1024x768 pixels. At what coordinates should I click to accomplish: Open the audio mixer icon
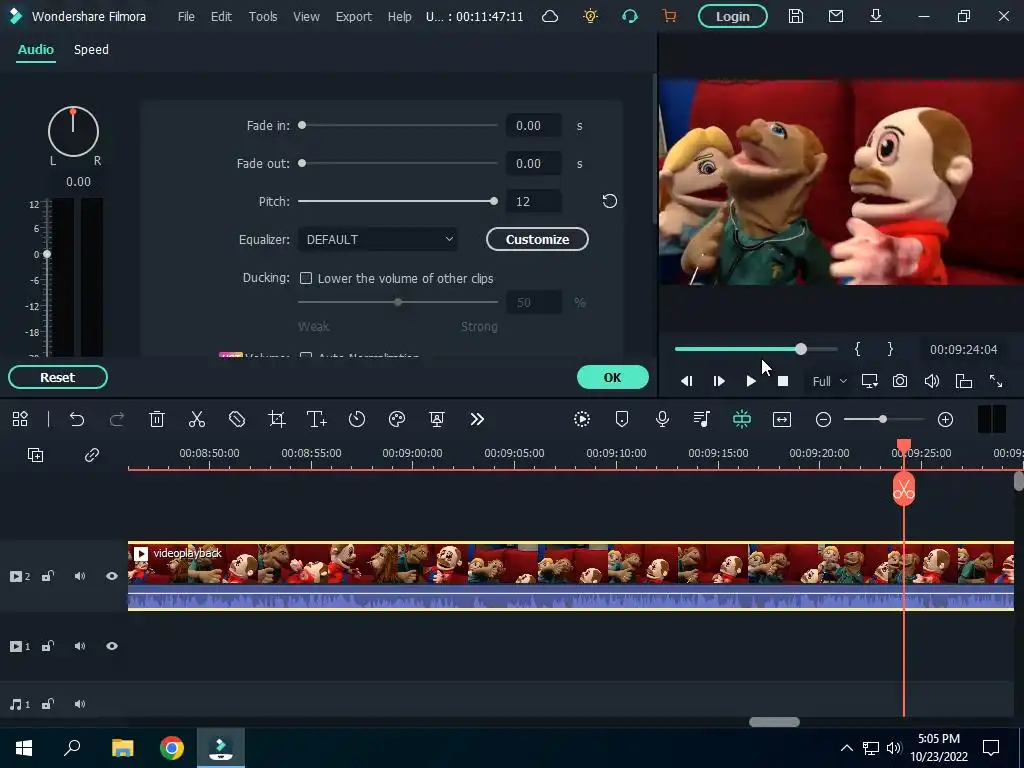[702, 419]
